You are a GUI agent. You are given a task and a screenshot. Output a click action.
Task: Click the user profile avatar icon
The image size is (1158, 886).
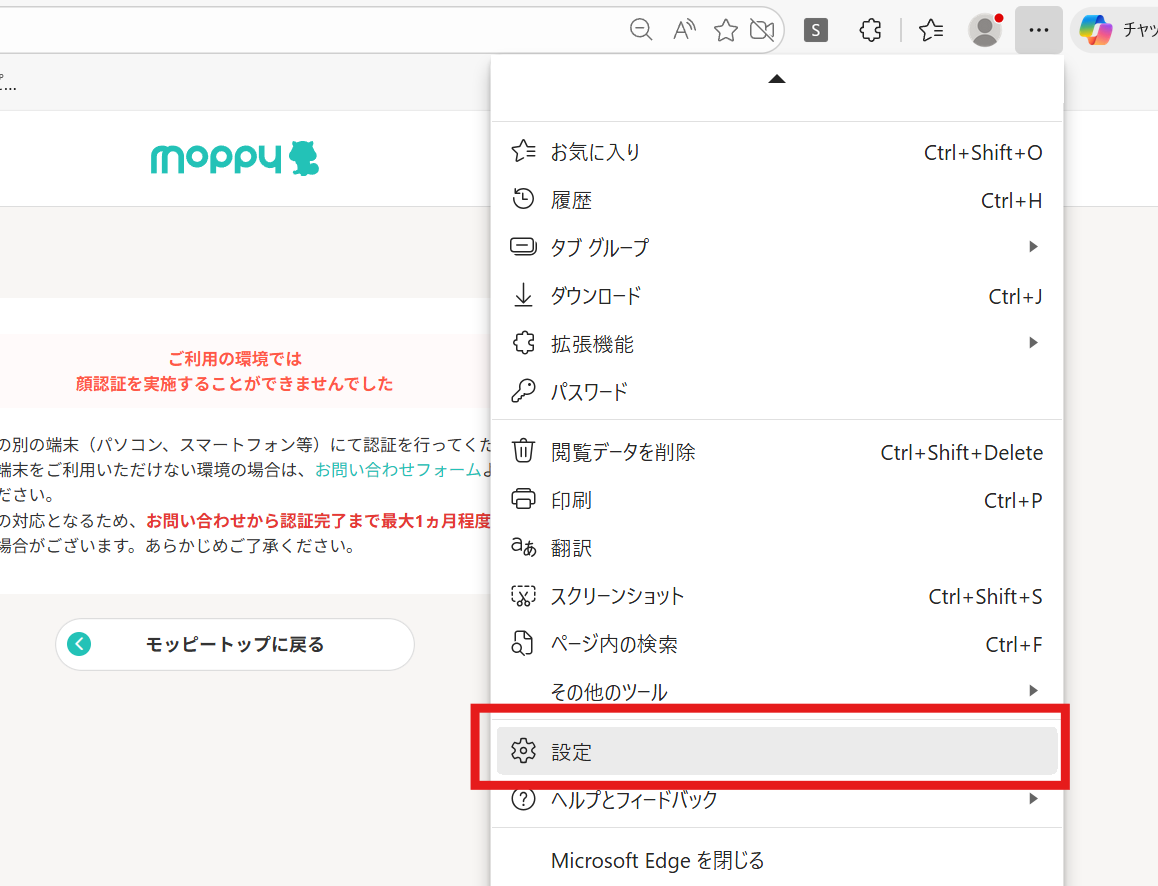985,30
